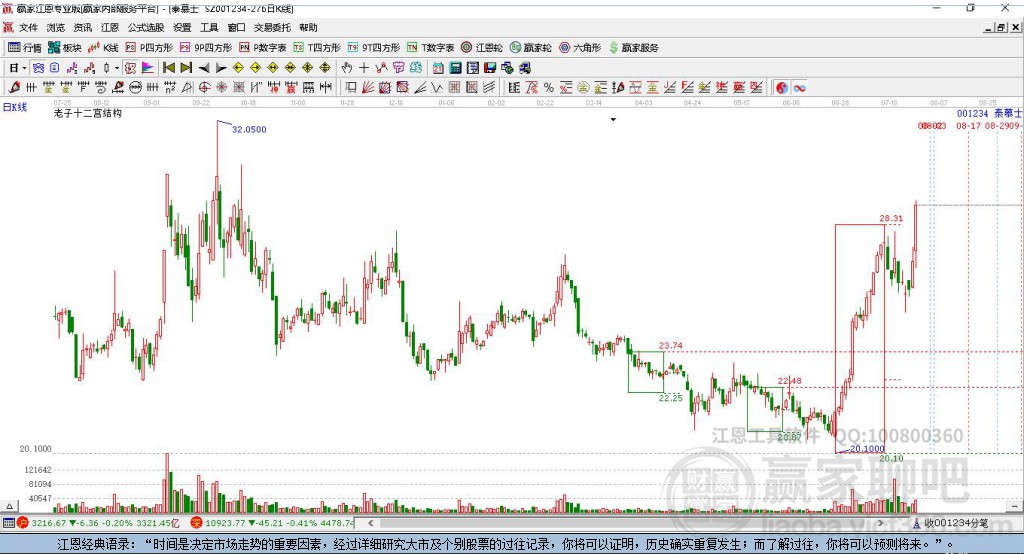Open the P数字表 tool
The height and width of the screenshot is (554, 1024).
[x=263, y=48]
